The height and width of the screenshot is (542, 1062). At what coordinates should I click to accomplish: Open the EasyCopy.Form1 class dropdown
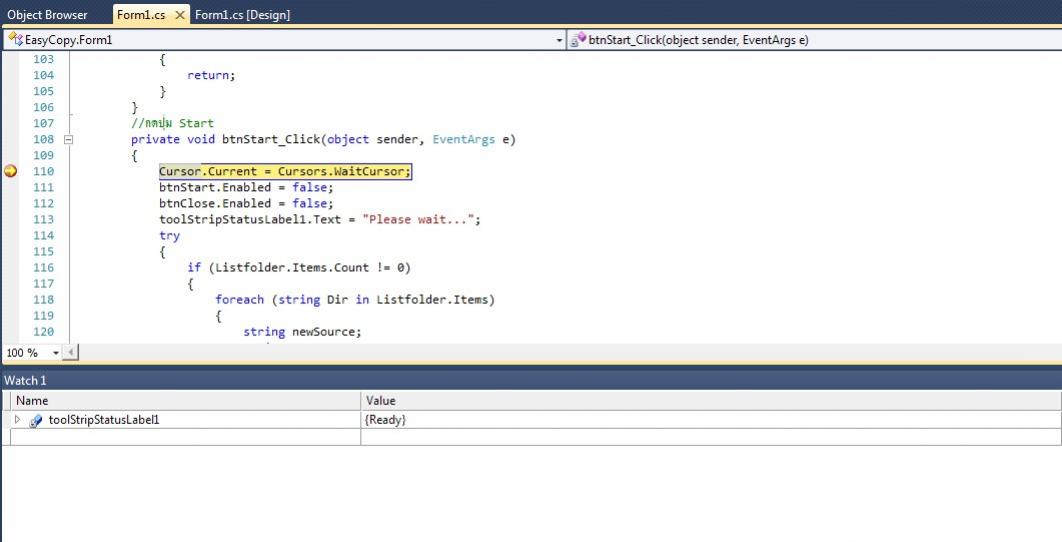[559, 40]
